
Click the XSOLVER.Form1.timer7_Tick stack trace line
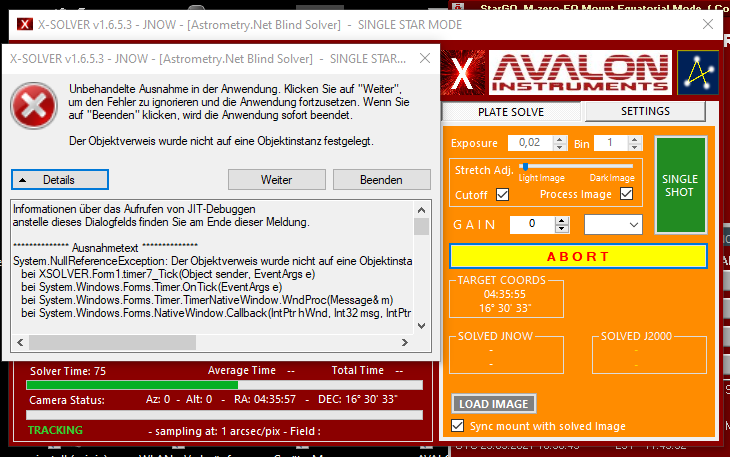[x=168, y=274]
